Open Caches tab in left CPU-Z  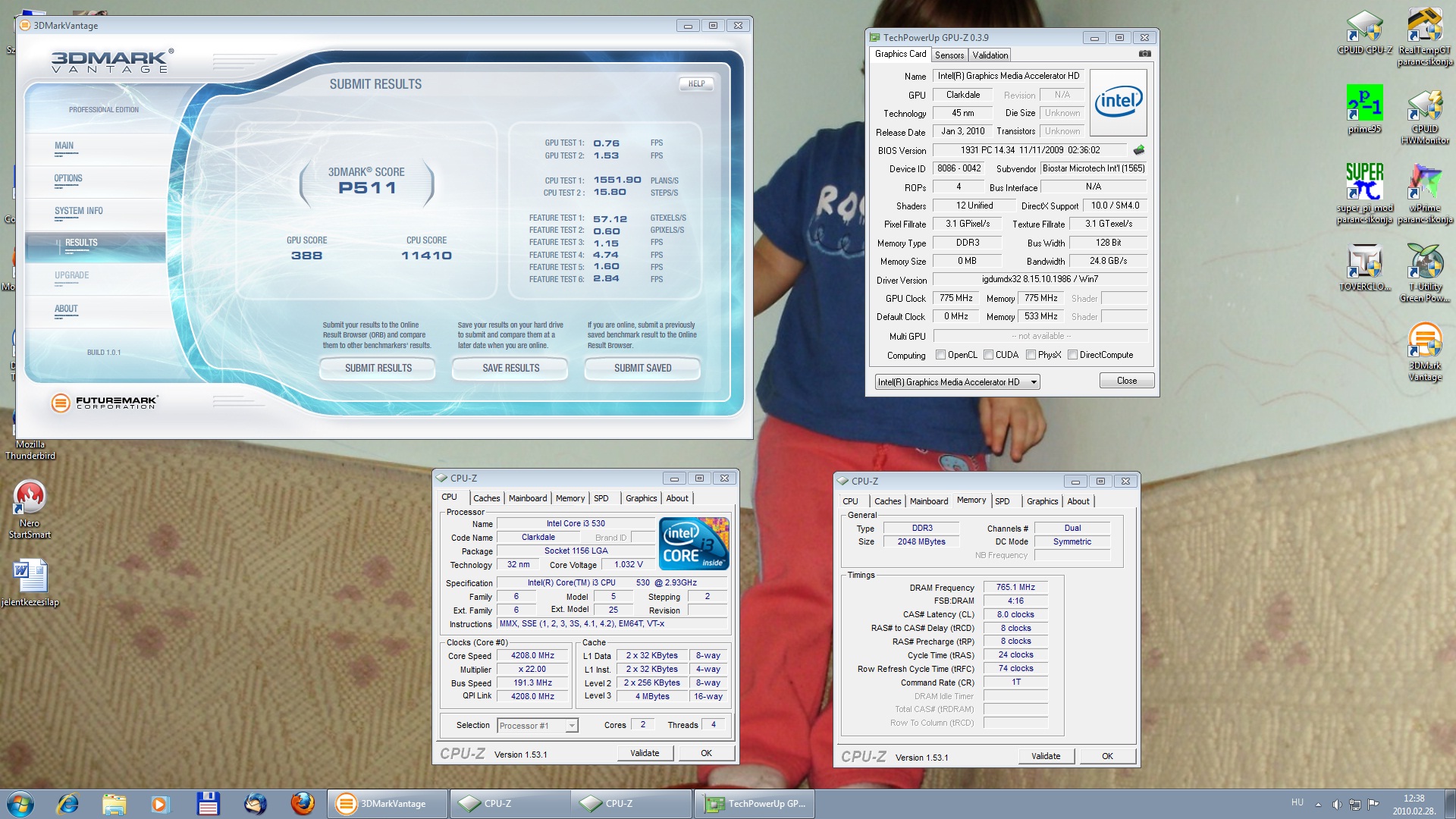click(x=486, y=498)
